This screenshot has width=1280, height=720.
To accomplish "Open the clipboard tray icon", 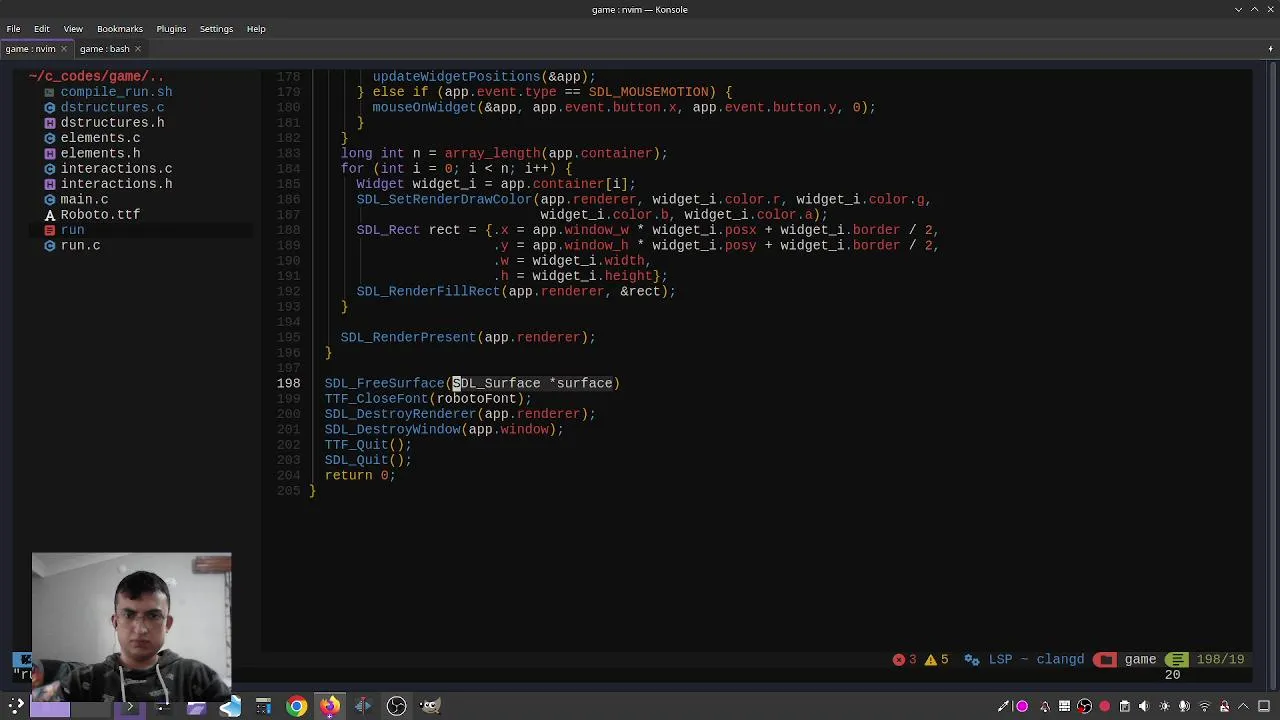I will tap(1125, 706).
